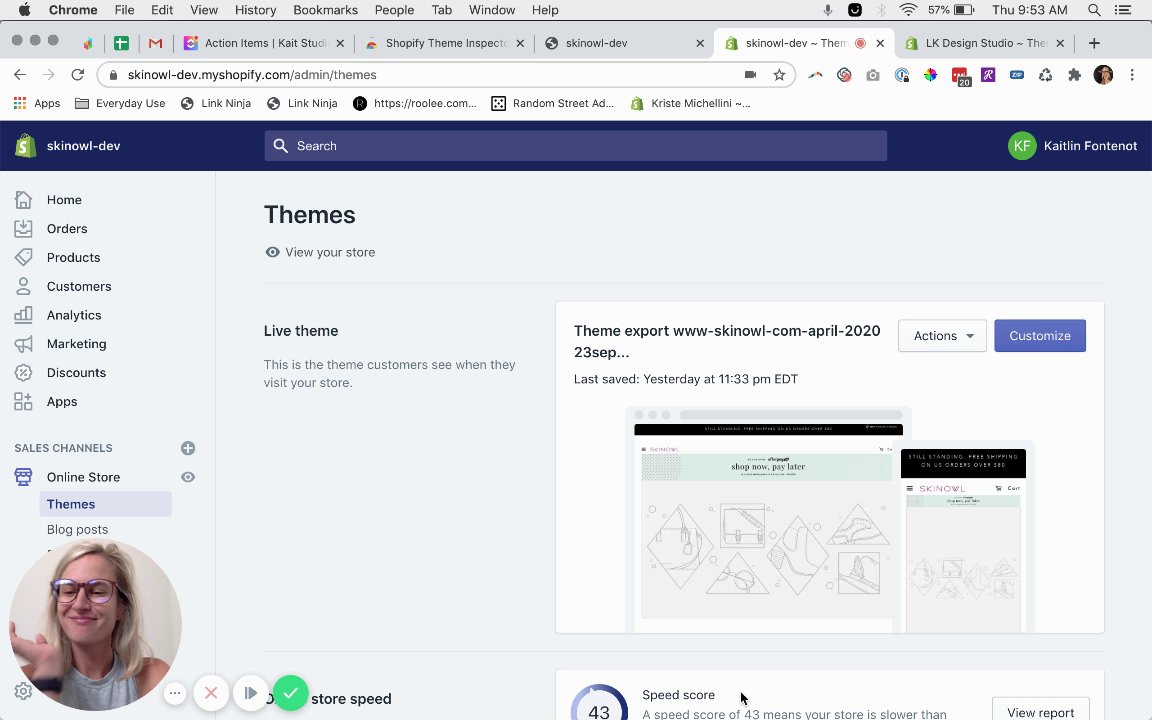This screenshot has width=1152, height=720.
Task: Click the address bar URL
Action: [x=252, y=74]
